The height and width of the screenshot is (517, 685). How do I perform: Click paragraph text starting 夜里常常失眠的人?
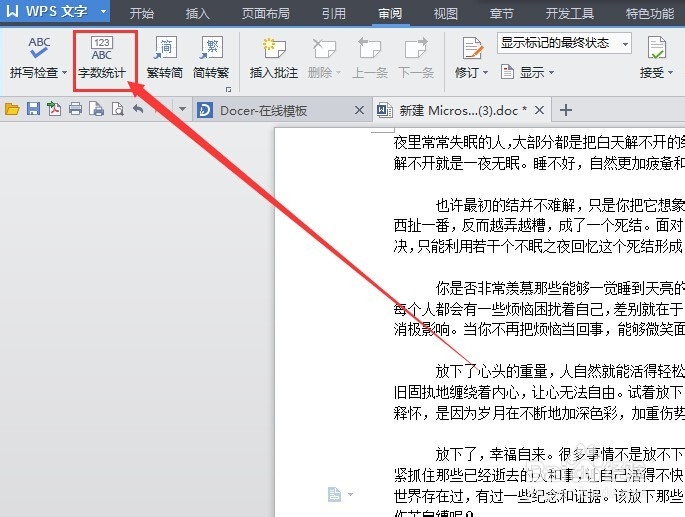539,142
